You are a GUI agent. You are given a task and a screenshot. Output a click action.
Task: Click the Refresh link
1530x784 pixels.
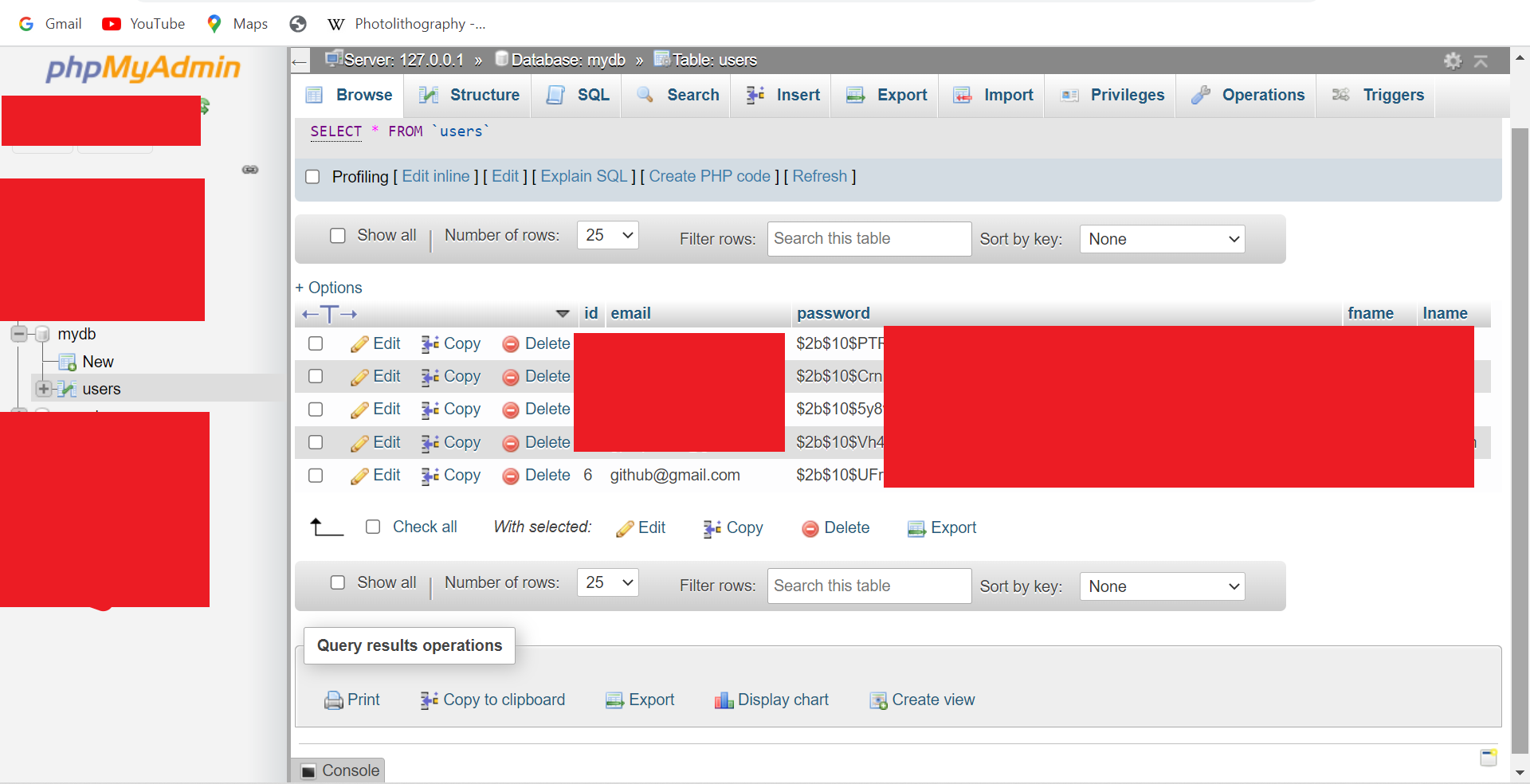(819, 176)
